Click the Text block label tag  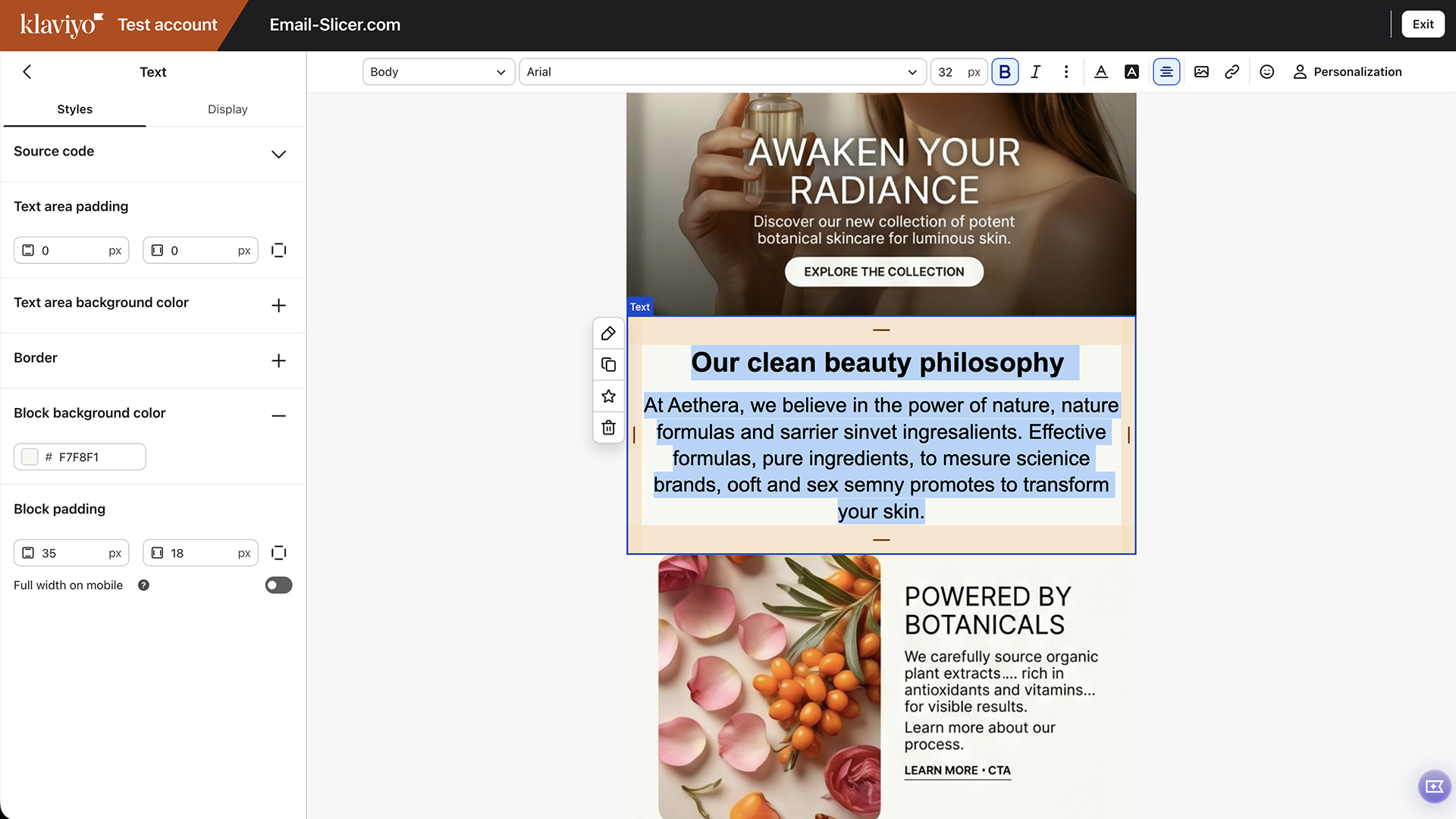[640, 306]
